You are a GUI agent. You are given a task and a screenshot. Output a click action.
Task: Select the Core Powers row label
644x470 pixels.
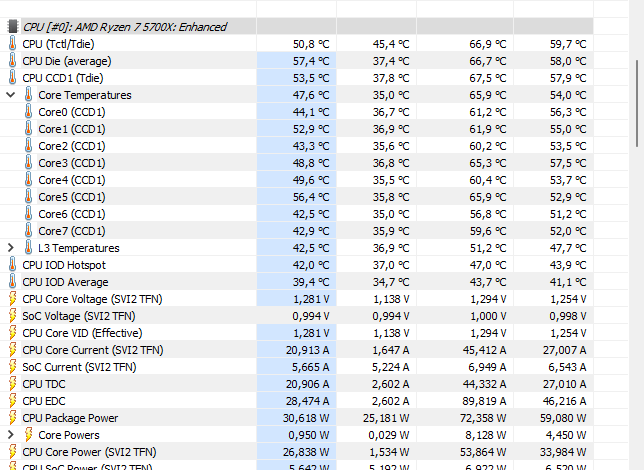(x=69, y=435)
